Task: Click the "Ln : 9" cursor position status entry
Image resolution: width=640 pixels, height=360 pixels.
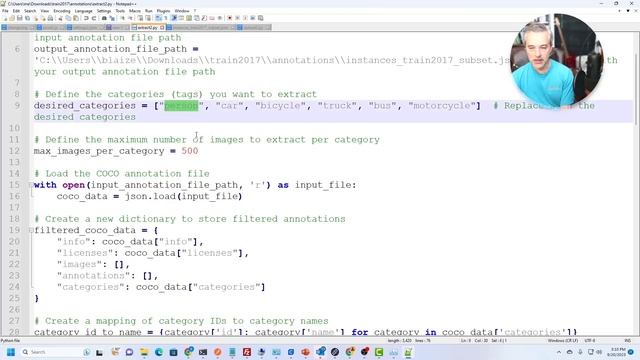Action: click(466, 340)
